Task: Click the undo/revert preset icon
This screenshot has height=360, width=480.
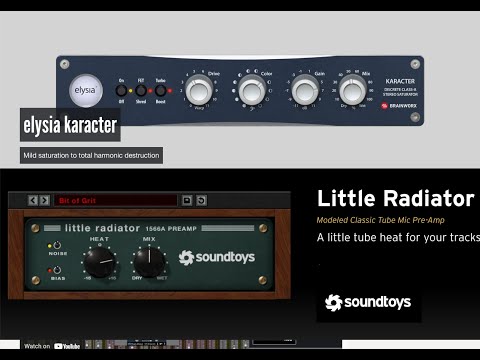Action: (x=201, y=200)
